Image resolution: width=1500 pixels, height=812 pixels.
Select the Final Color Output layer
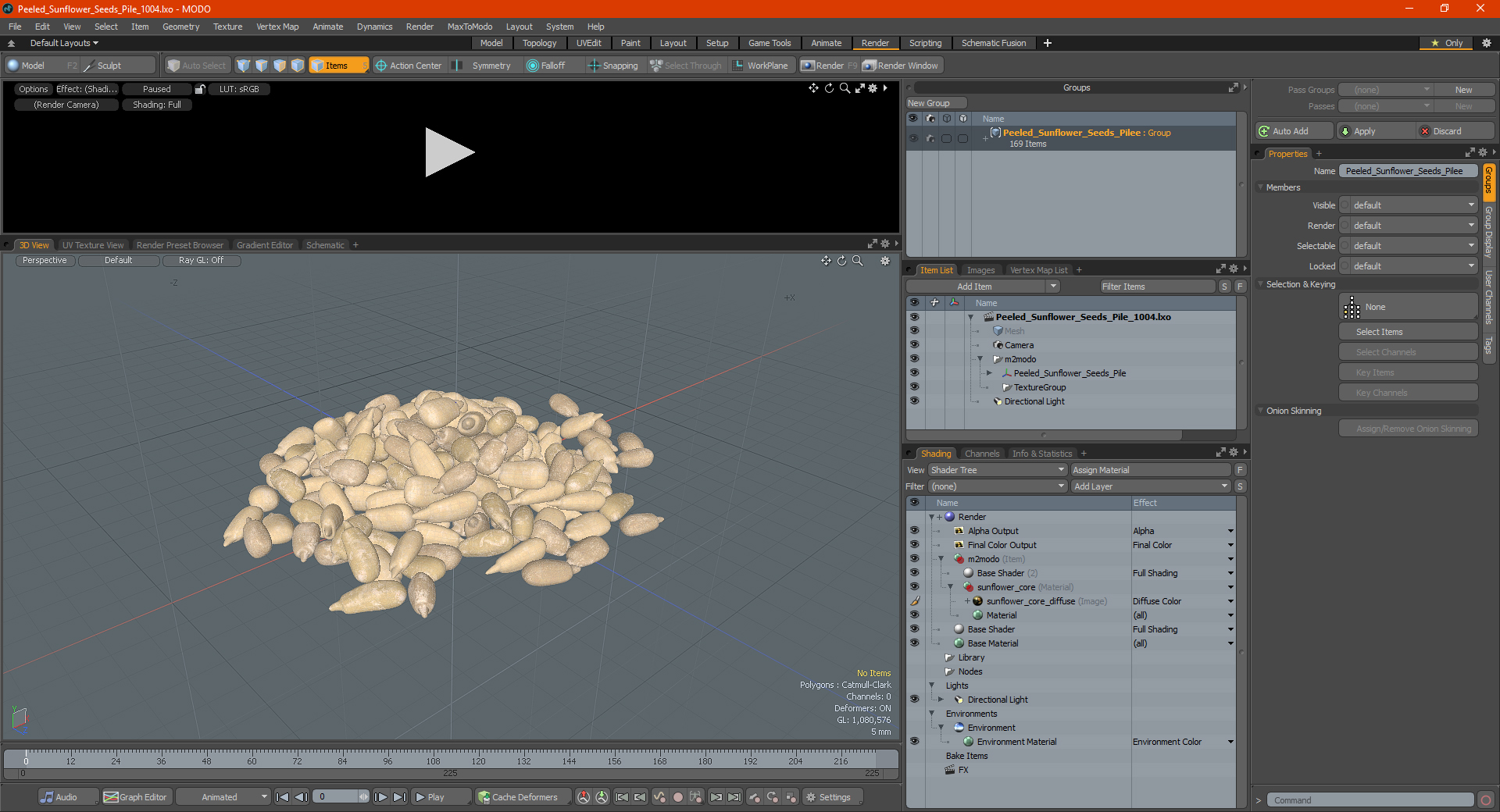[1002, 545]
